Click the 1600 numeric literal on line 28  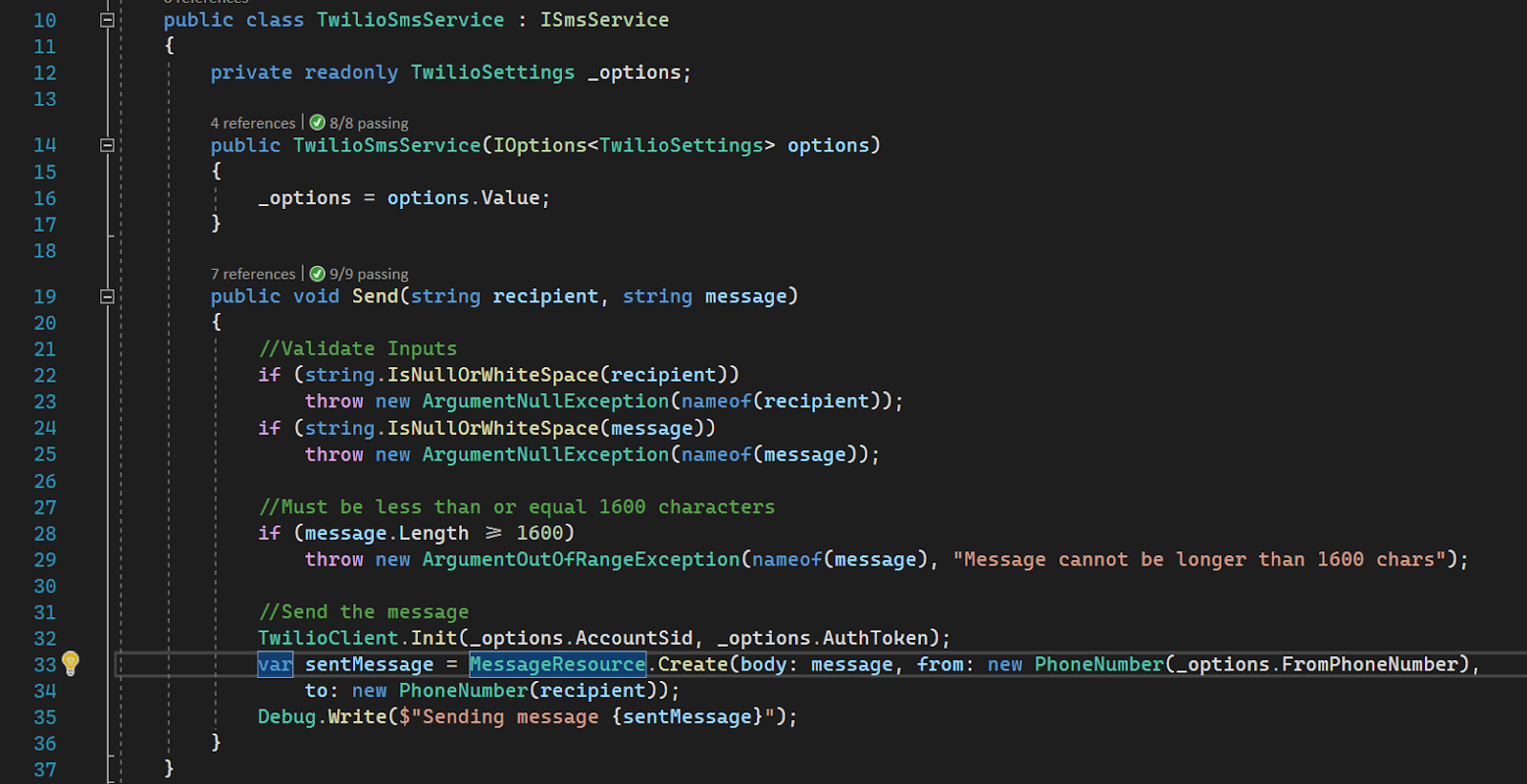coord(540,533)
